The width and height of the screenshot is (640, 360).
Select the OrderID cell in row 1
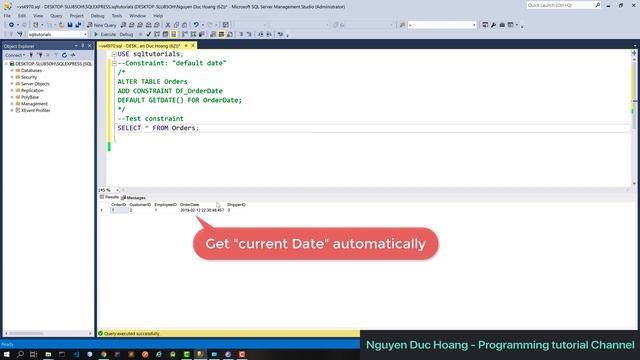[119, 210]
